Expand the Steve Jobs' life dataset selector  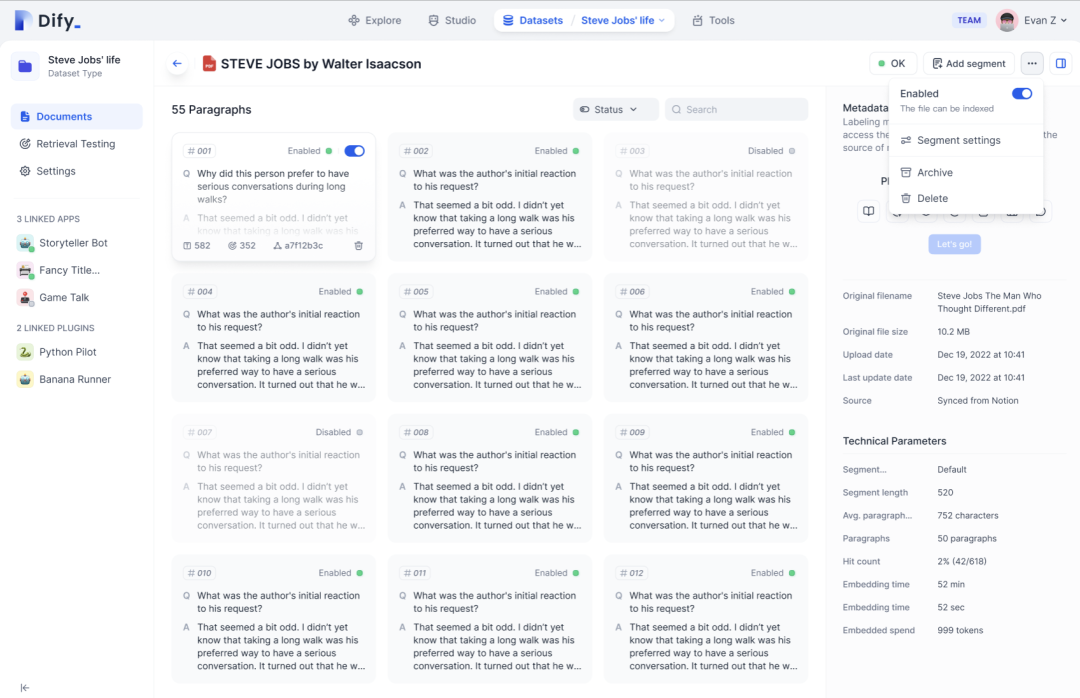click(623, 20)
